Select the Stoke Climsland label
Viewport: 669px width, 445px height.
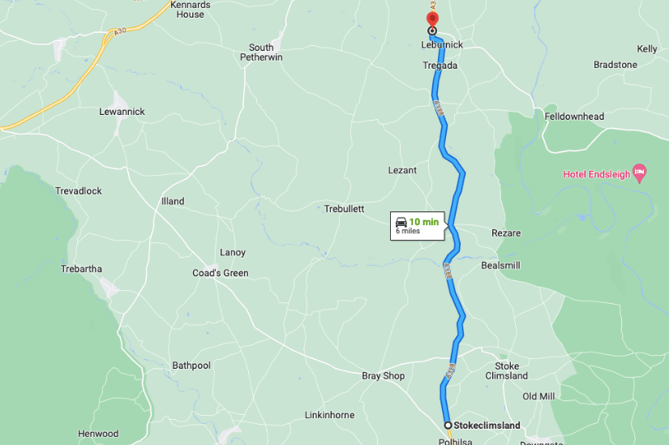click(x=506, y=371)
